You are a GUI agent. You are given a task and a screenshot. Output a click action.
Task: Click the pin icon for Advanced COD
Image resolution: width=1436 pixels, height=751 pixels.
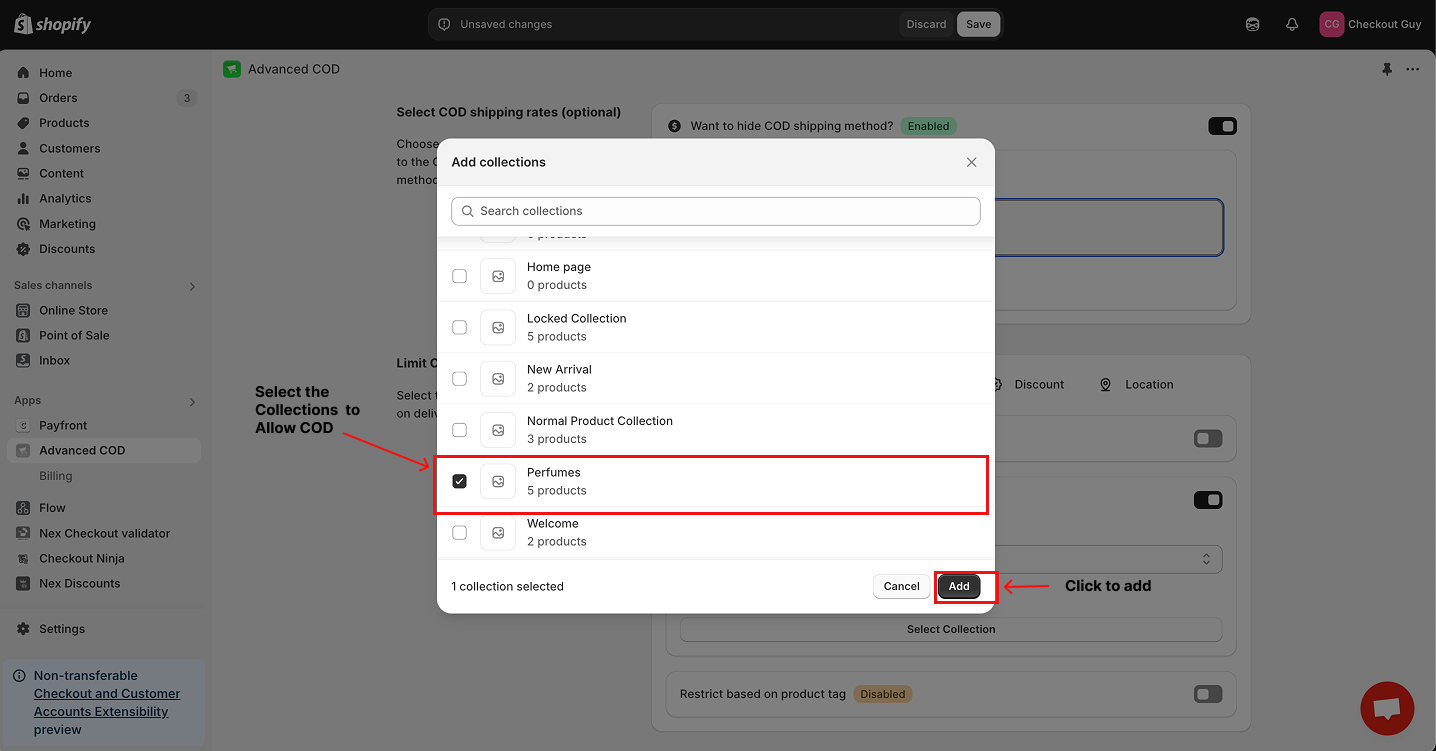point(1386,69)
